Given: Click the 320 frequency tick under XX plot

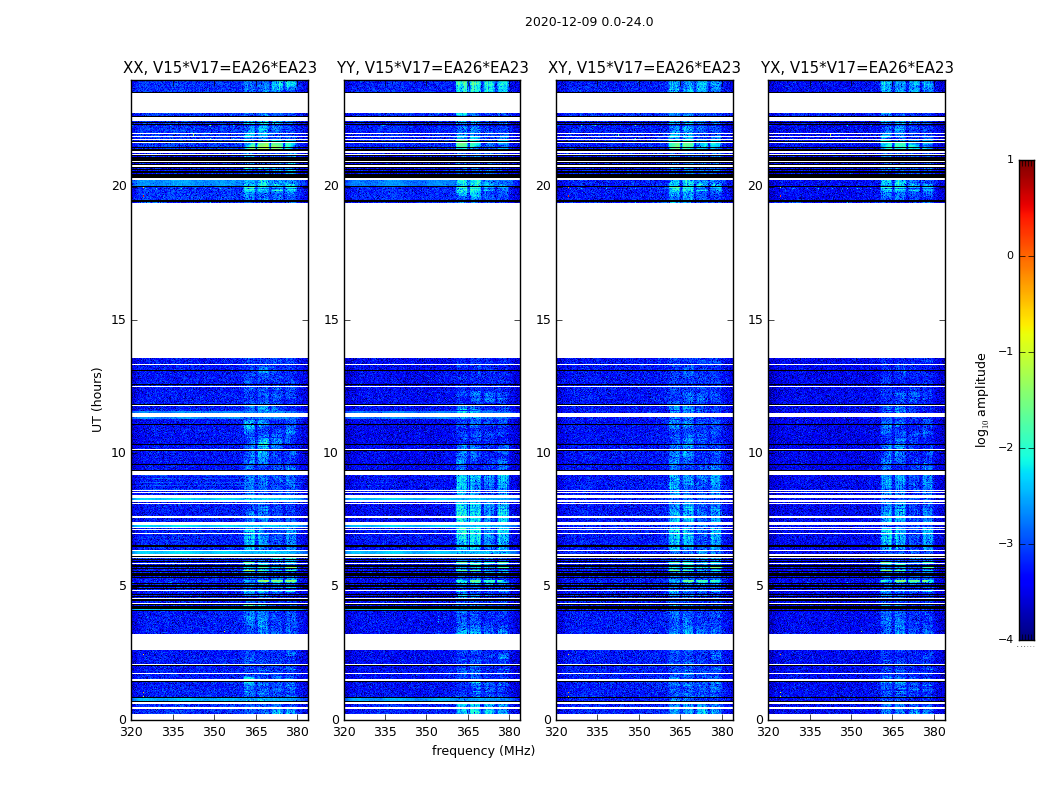Looking at the screenshot, I should [x=131, y=732].
